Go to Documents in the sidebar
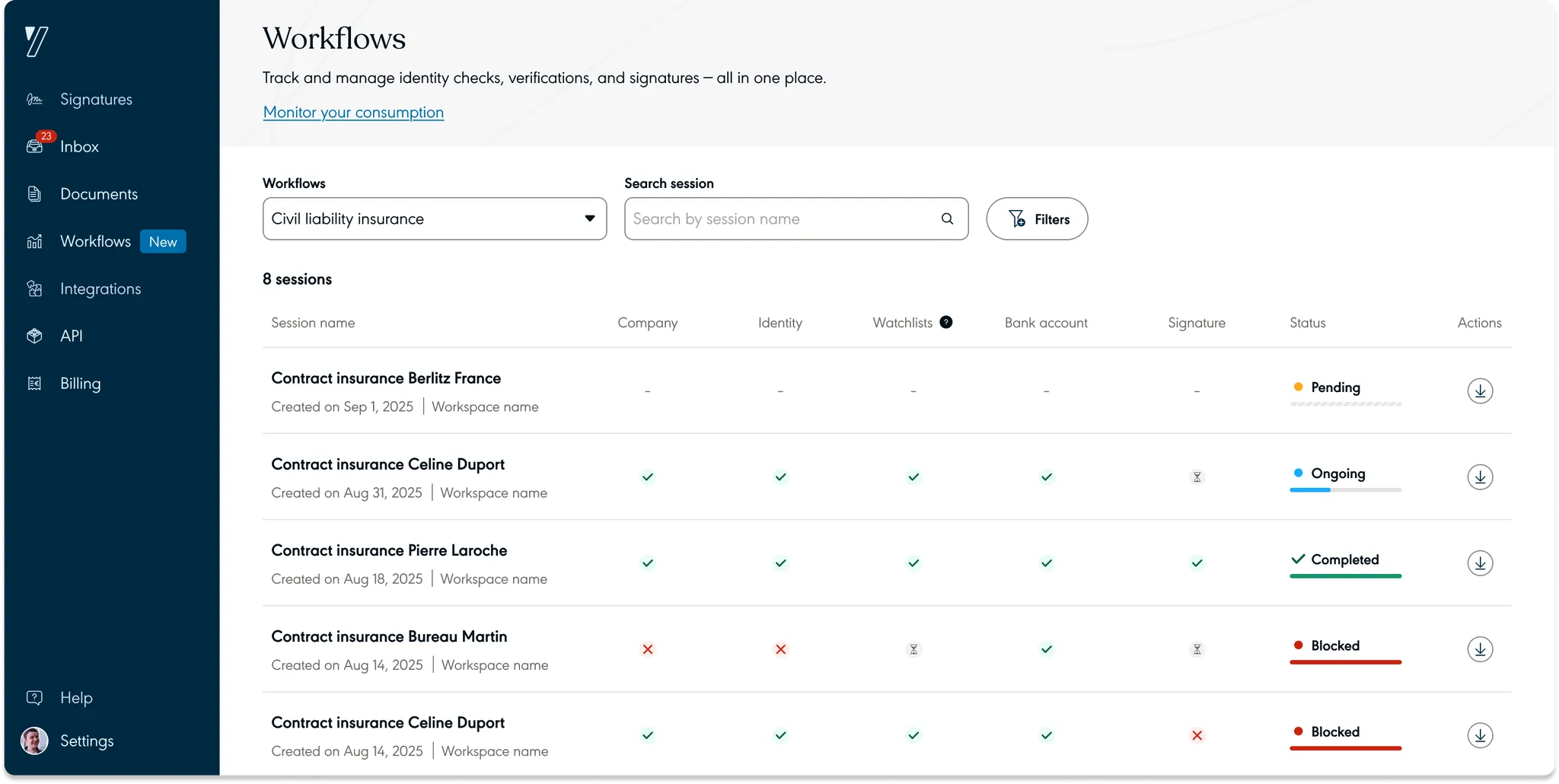1559x784 pixels. [x=99, y=193]
